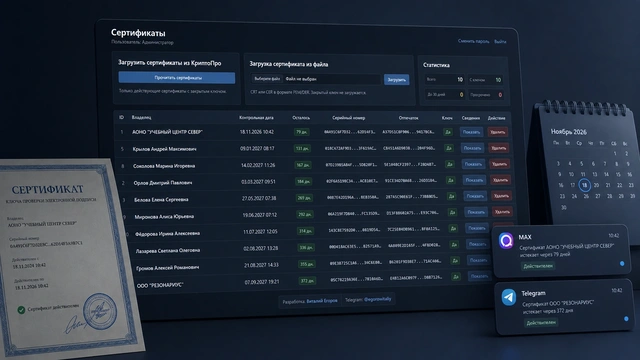Click the Загрузить upload button
This screenshot has height=360, width=640.
pos(396,80)
